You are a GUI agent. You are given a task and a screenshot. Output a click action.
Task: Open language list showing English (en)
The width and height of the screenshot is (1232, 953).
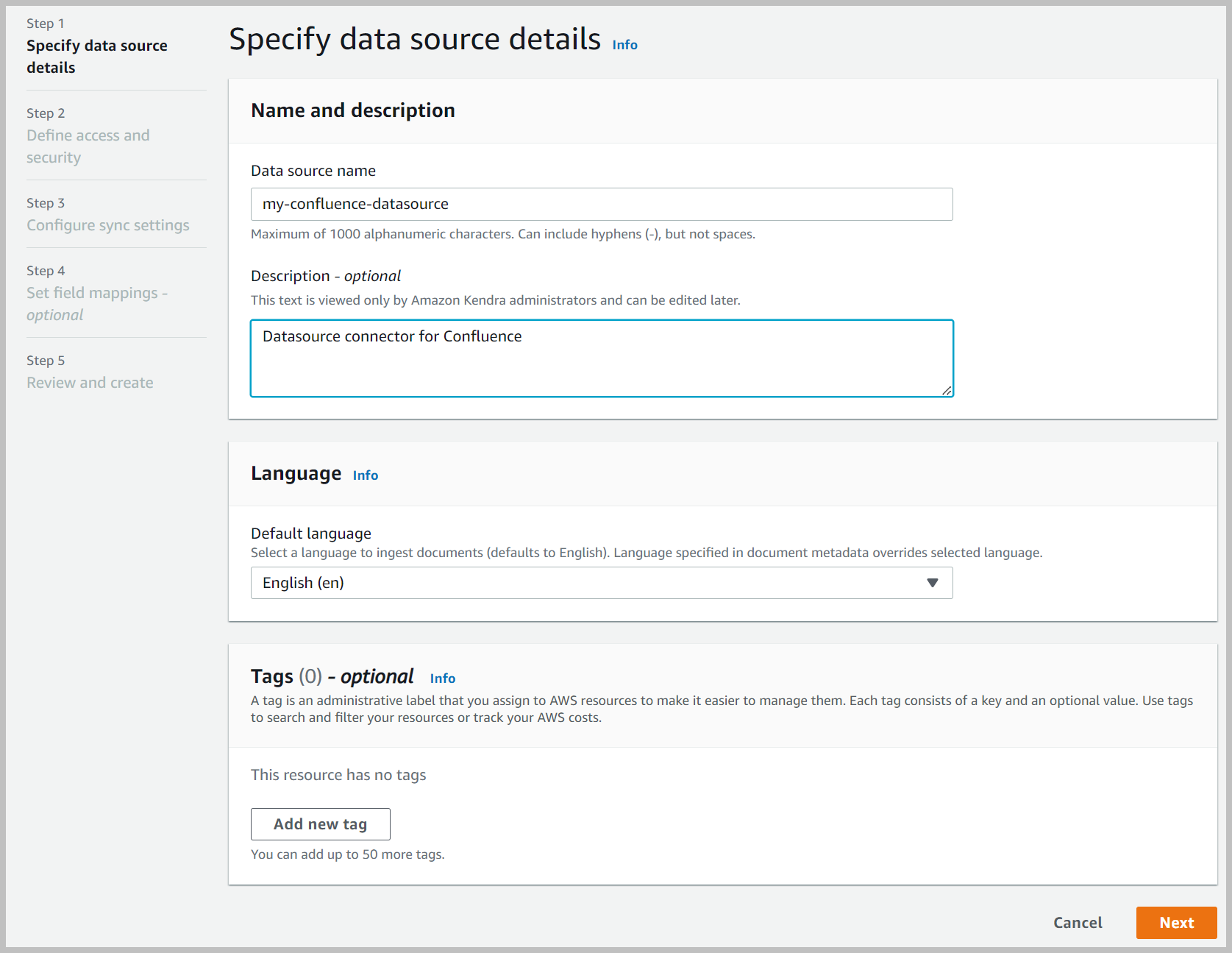coord(602,583)
